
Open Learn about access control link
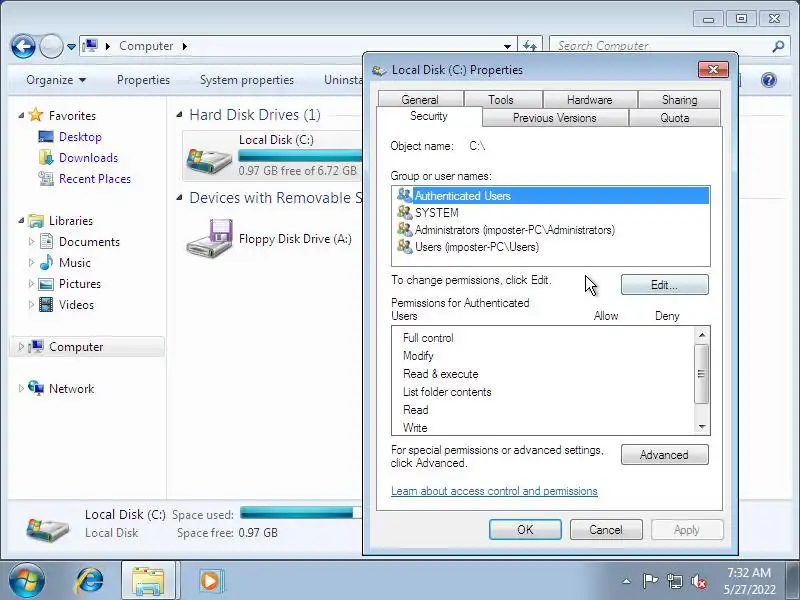tap(494, 491)
